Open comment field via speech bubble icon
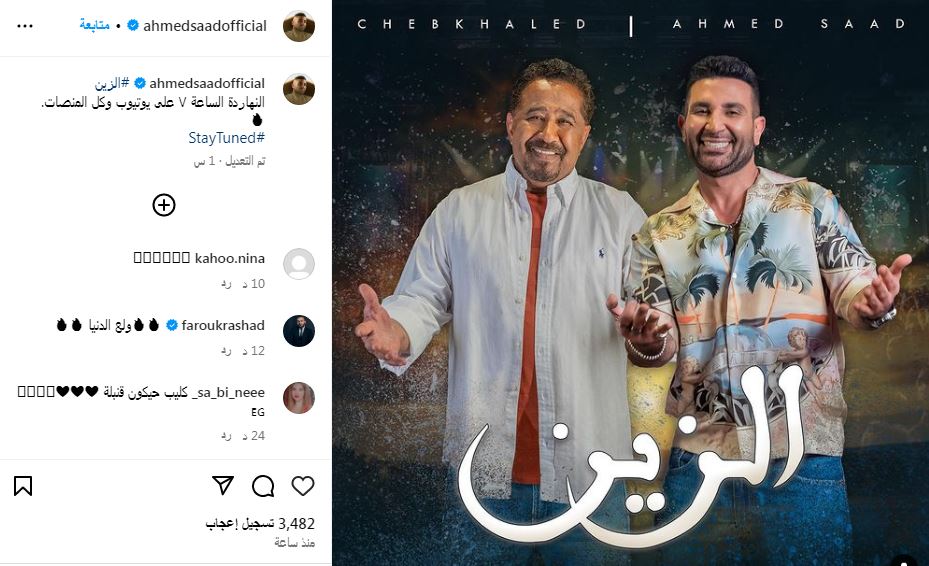 coord(263,486)
